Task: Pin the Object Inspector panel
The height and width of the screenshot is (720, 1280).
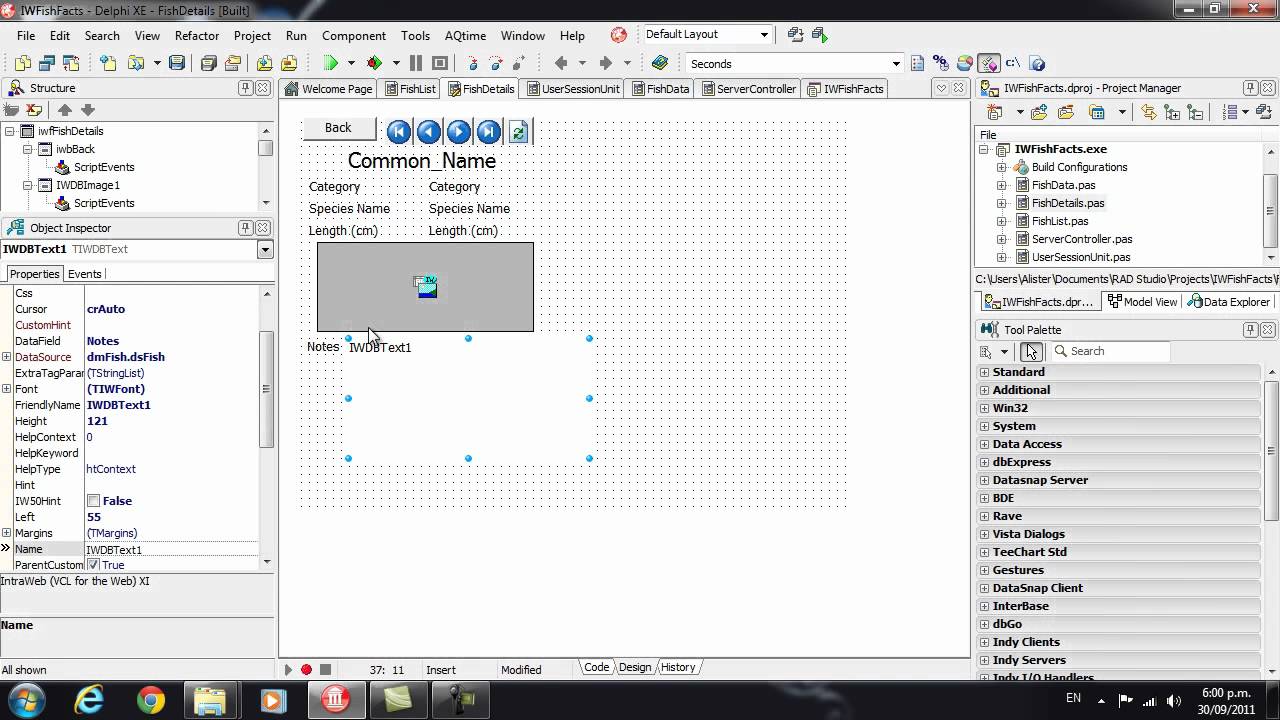Action: (x=246, y=228)
